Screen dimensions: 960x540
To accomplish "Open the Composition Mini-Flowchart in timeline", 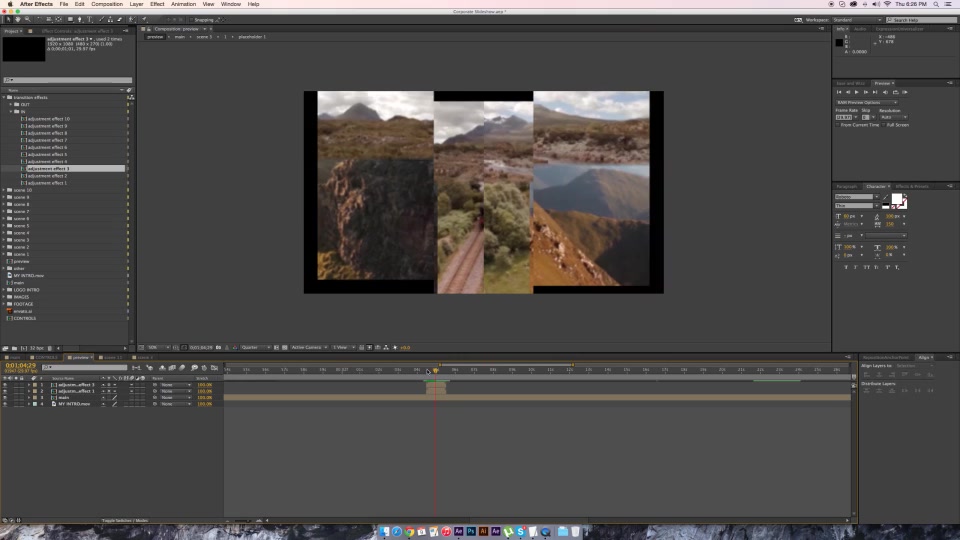I will [136, 368].
